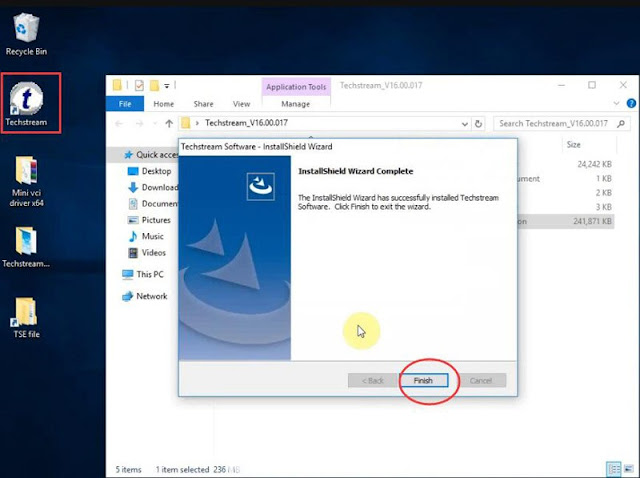
Task: Click the address bar path Techstream_V16.00.017
Action: tap(247, 123)
